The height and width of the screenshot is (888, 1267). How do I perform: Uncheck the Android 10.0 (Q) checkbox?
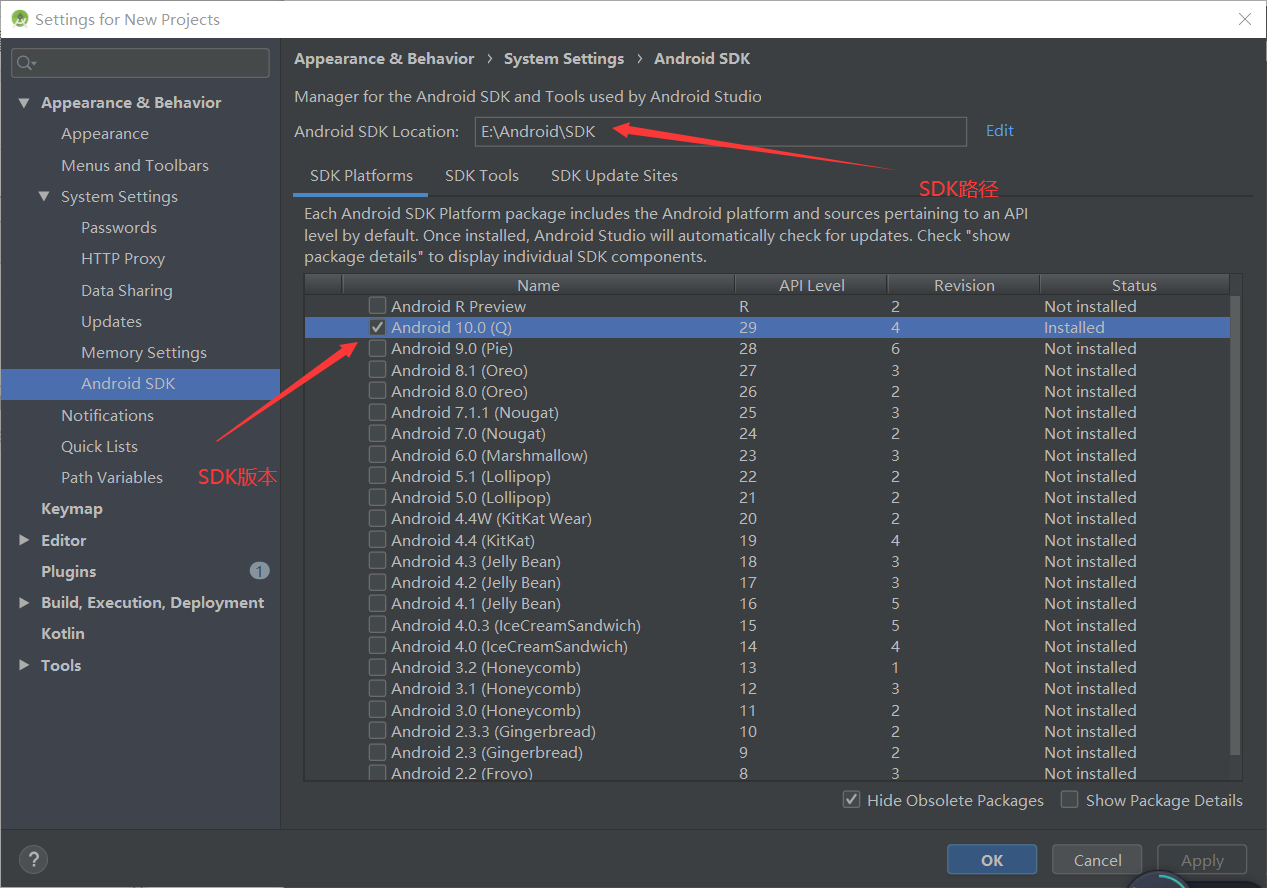coord(377,327)
